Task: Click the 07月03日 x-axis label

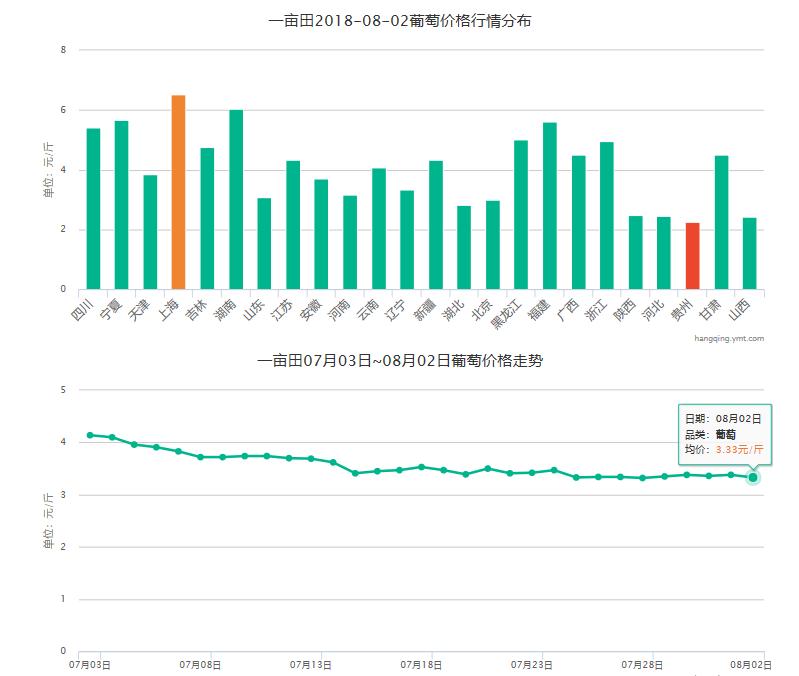Action: click(90, 665)
